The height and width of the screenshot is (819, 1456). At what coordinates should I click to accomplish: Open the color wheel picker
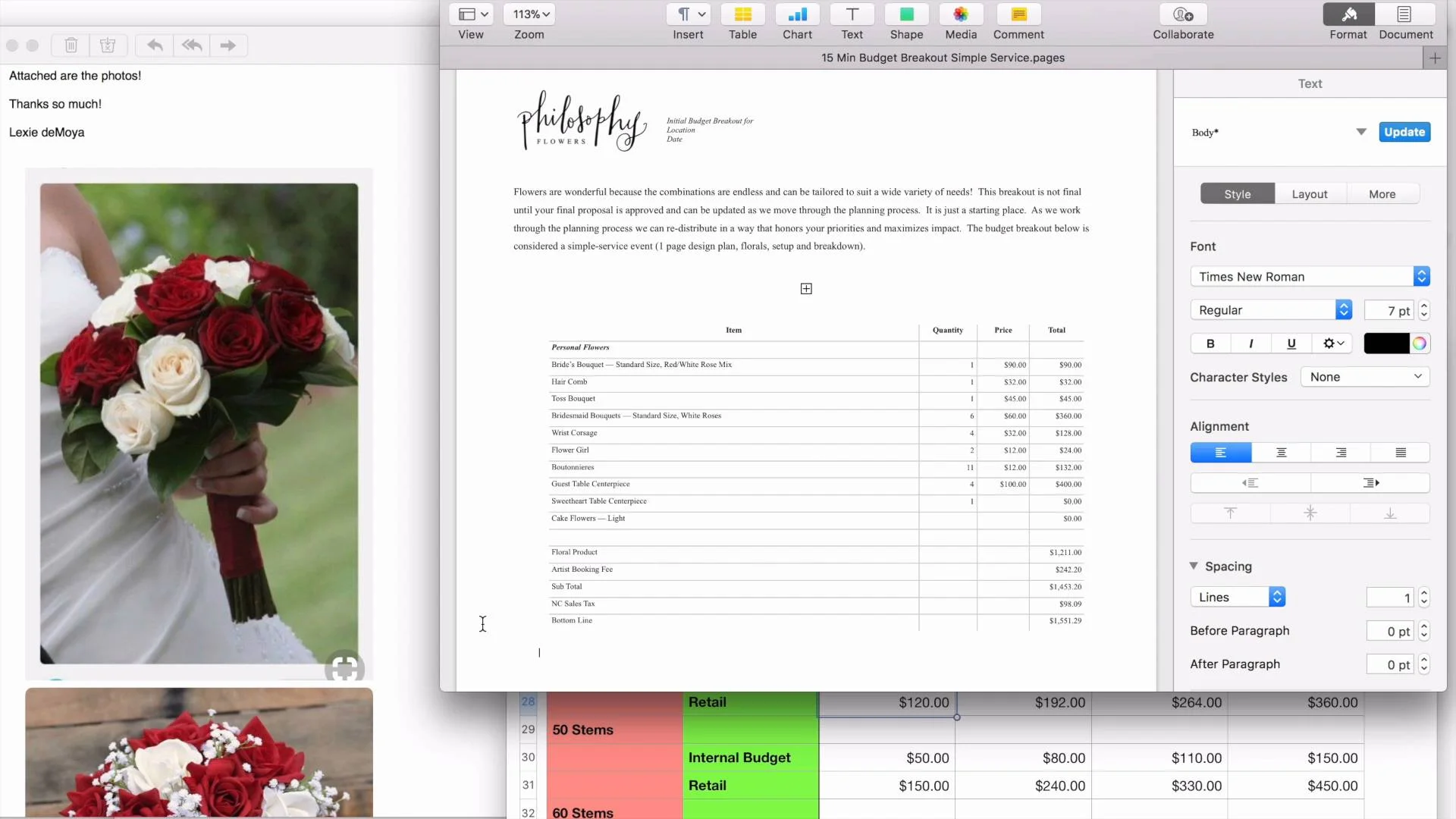1420,344
